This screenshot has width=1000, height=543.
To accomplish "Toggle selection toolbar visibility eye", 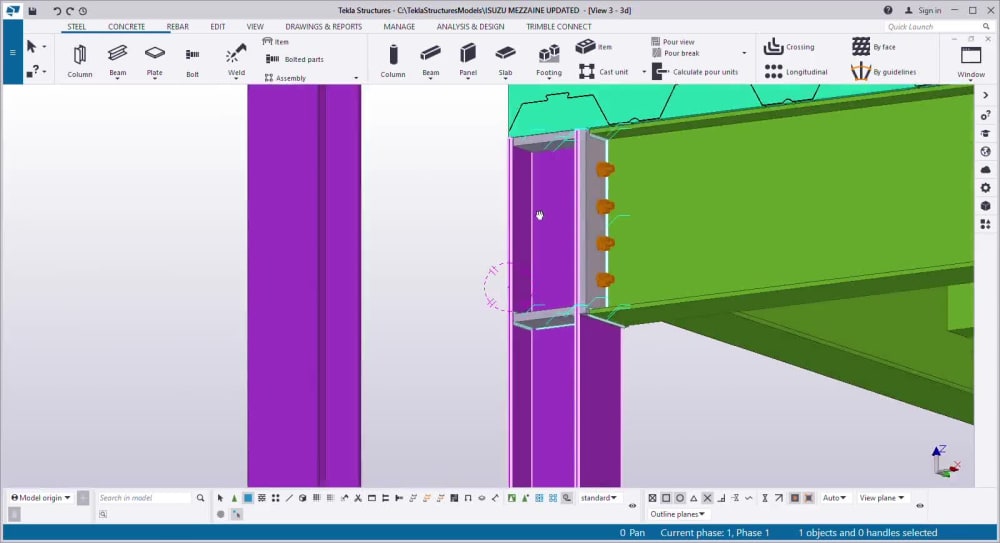I will 632,505.
